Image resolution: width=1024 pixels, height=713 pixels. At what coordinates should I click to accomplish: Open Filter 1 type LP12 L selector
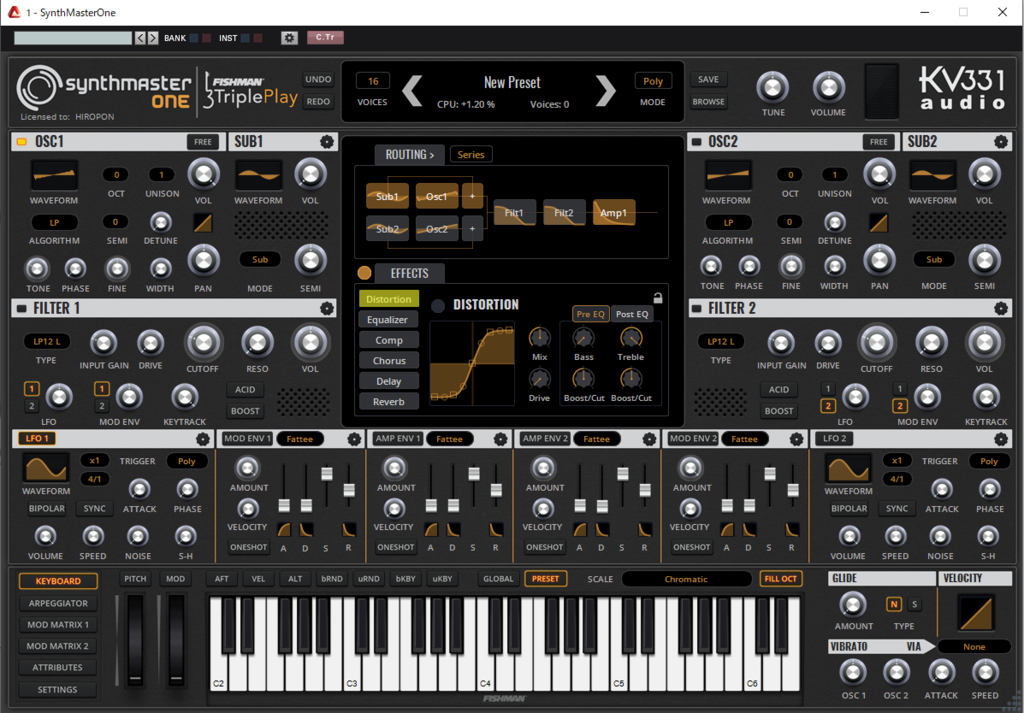(46, 341)
